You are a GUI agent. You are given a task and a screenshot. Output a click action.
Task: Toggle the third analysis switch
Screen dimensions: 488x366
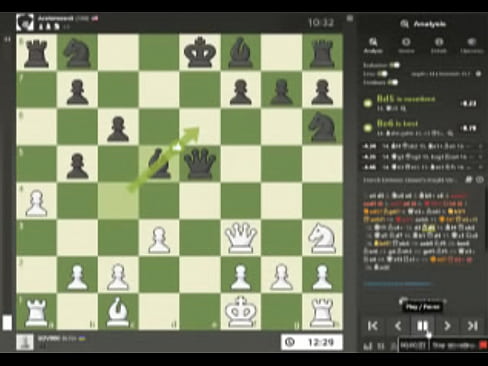[x=393, y=82]
